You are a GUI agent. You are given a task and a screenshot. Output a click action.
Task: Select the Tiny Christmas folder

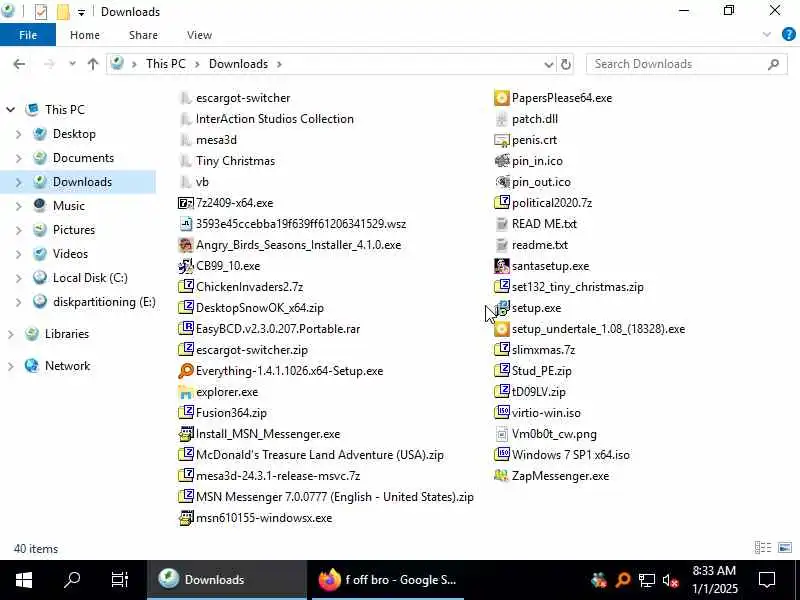pyautogui.click(x=235, y=161)
